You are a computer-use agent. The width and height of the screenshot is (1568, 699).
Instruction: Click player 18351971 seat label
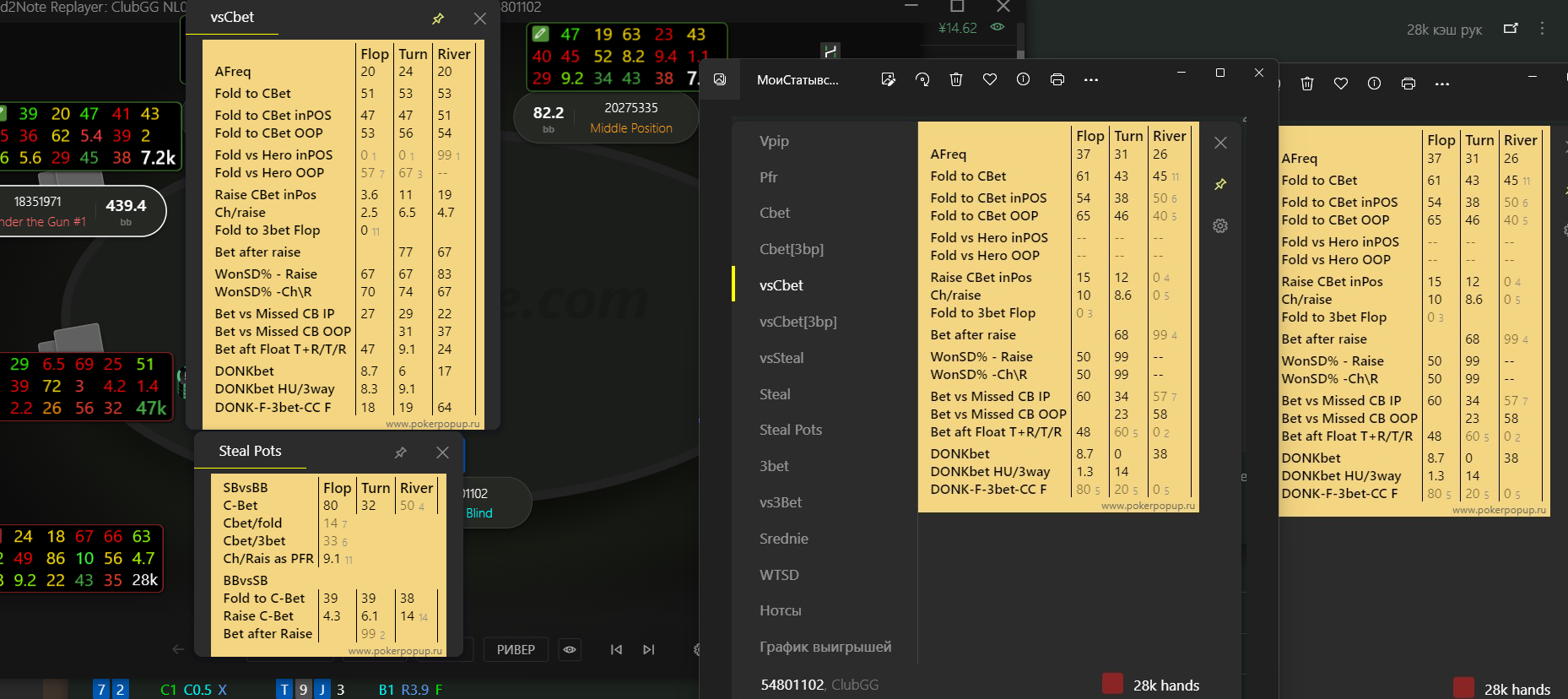[x=38, y=201]
